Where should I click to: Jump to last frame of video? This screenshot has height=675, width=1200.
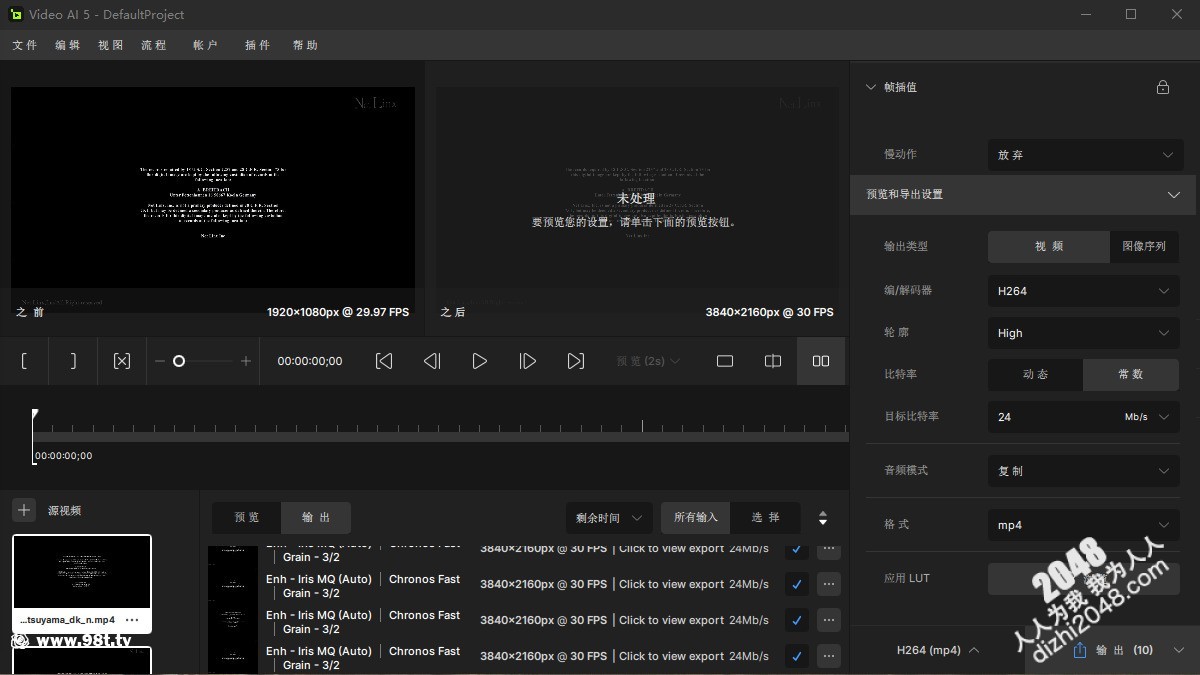coord(576,361)
